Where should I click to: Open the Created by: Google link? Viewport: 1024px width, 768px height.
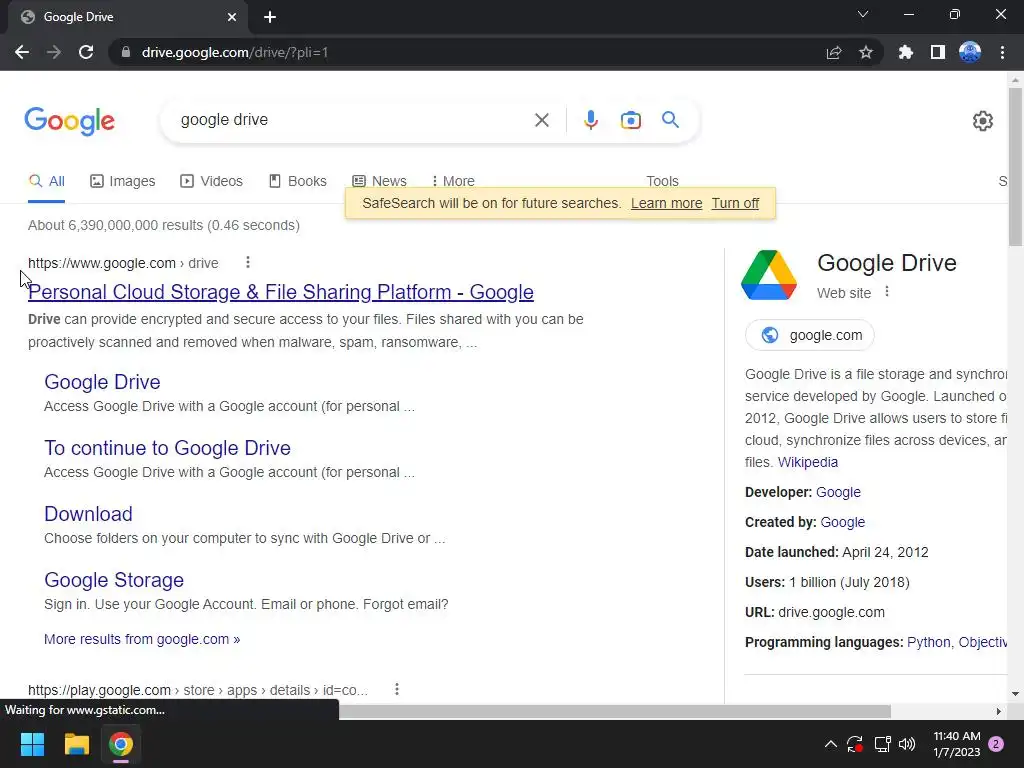842,522
